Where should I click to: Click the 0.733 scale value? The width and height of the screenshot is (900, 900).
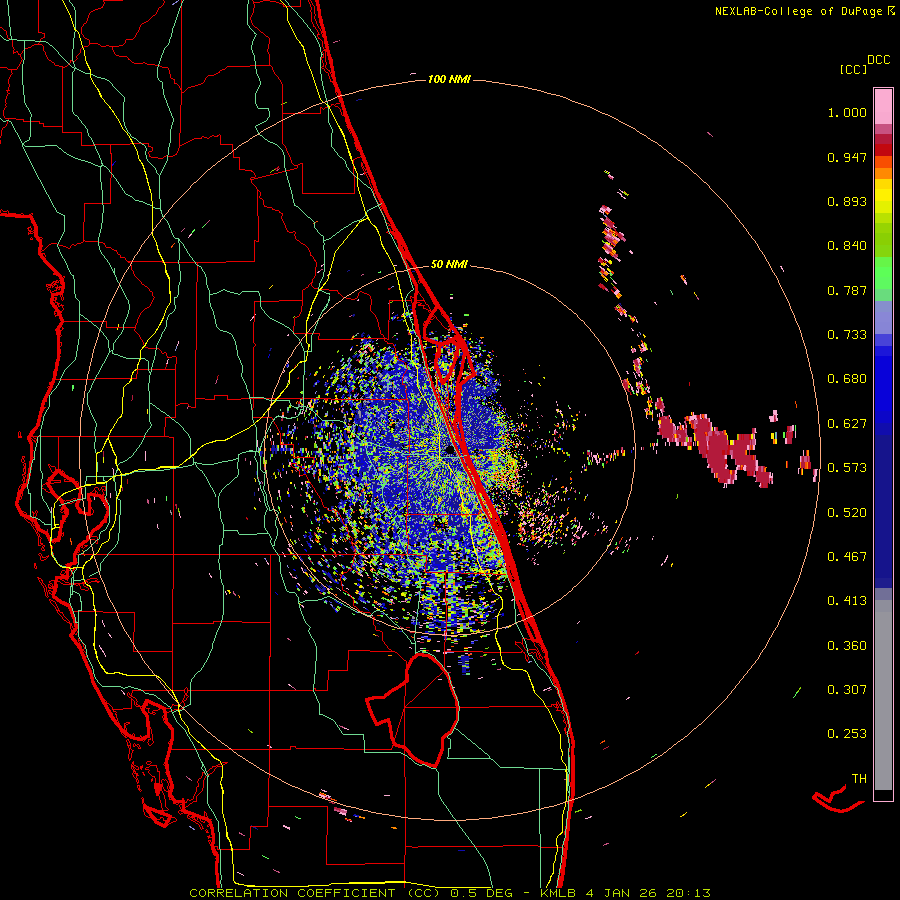pos(847,335)
